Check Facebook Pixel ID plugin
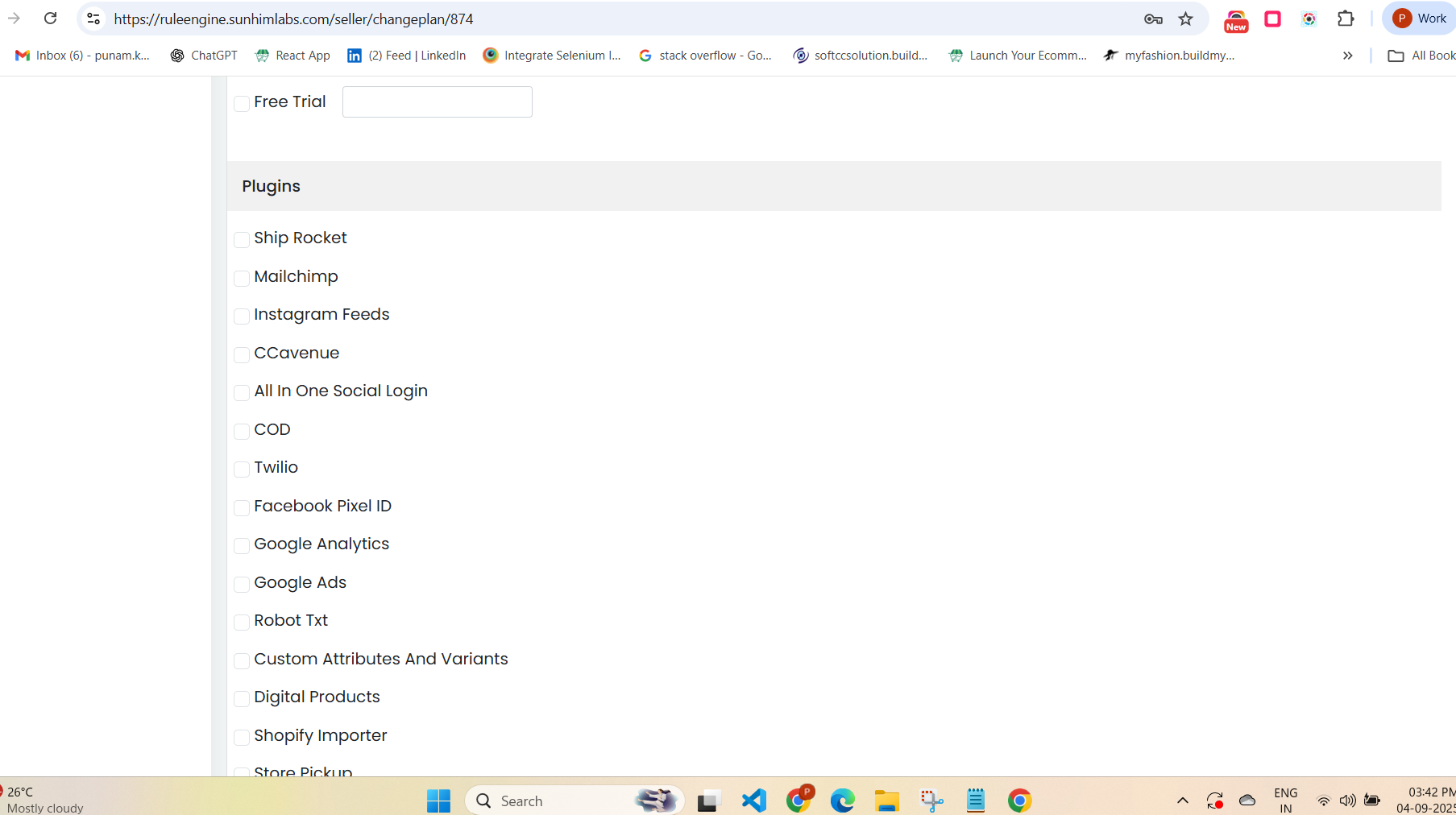The image size is (1456, 815). (x=241, y=507)
